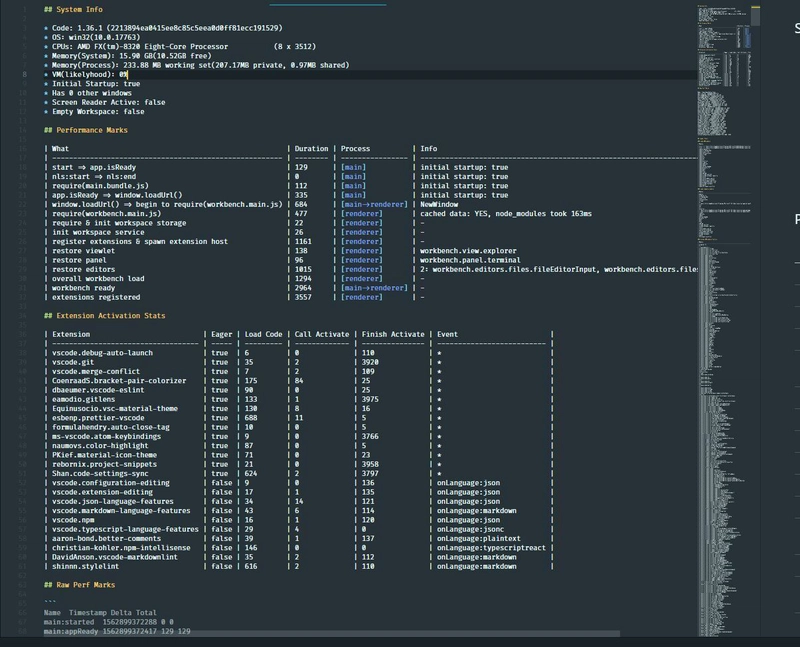The width and height of the screenshot is (800, 647).
Task: Click 'main:started 1562899372288' line
Action: [x=108, y=622]
